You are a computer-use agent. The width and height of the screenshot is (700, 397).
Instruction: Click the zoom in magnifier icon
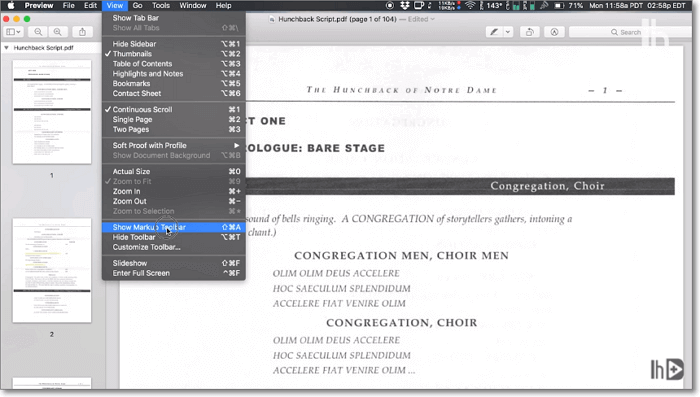click(x=58, y=32)
